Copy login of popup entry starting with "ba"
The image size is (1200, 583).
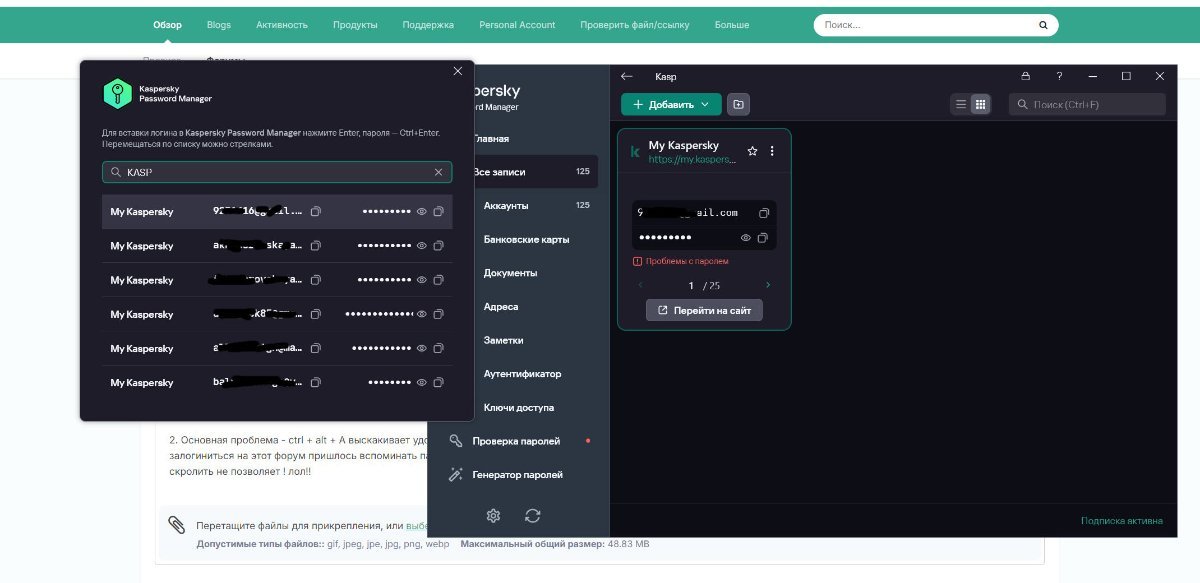pos(315,382)
